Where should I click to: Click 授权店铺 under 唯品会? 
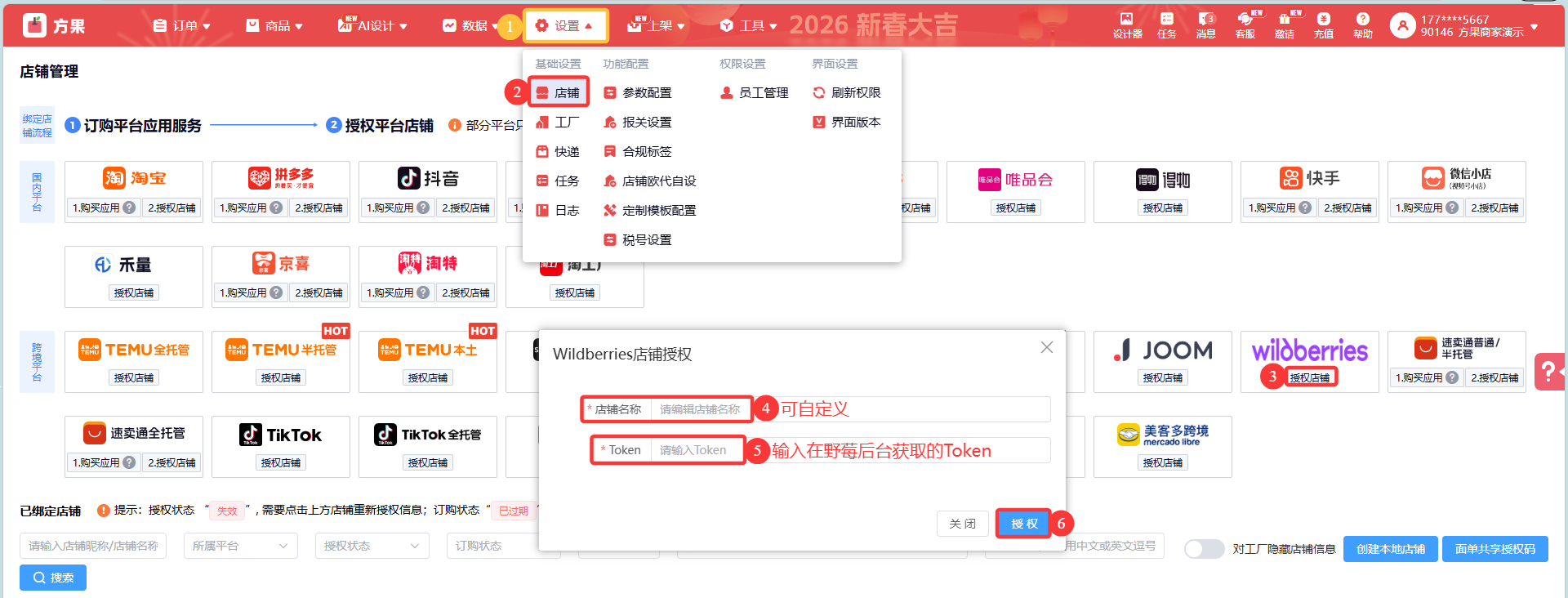[1016, 208]
